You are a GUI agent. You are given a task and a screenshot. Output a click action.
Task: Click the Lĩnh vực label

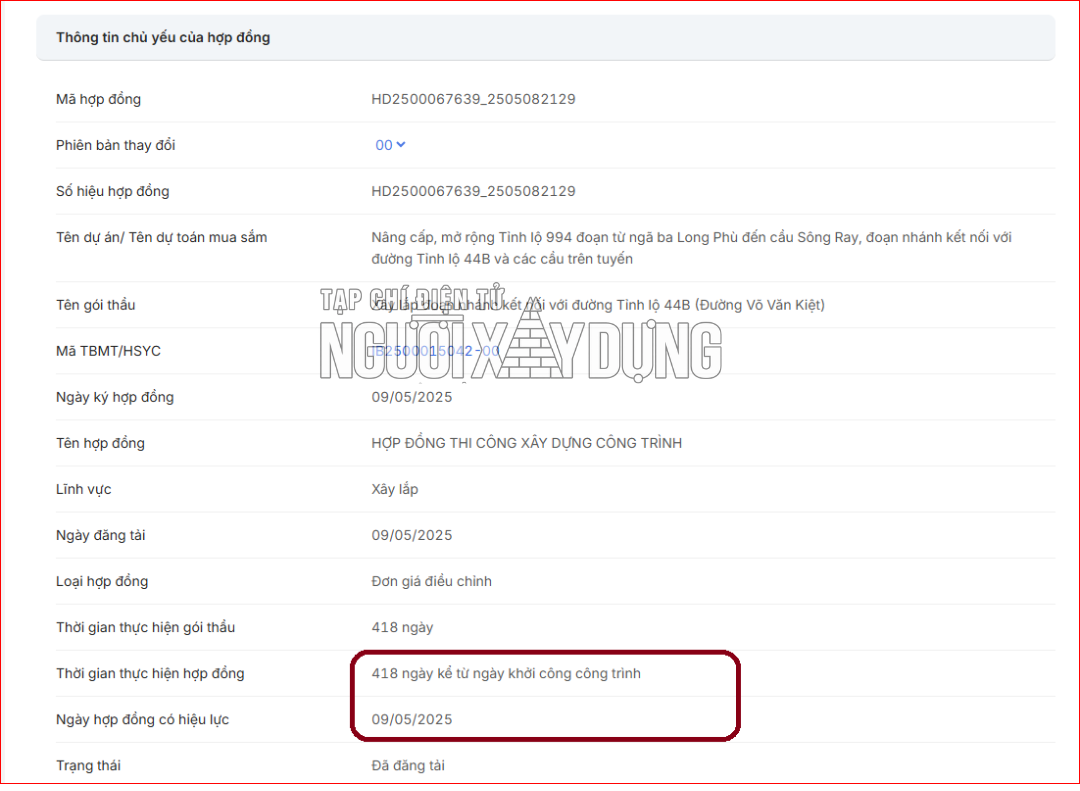point(83,490)
